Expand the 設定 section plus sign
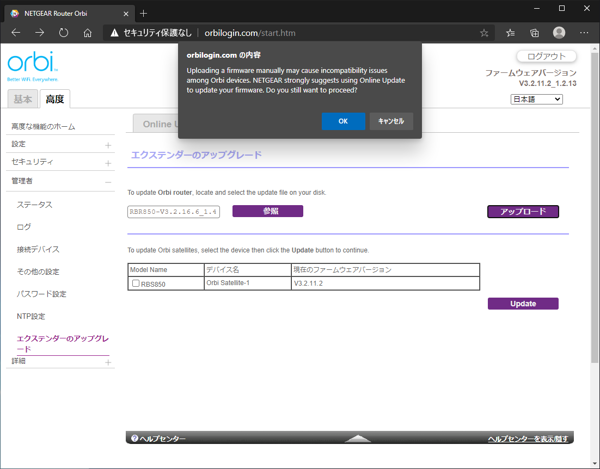Screen dimensions: 600x469 (108, 145)
